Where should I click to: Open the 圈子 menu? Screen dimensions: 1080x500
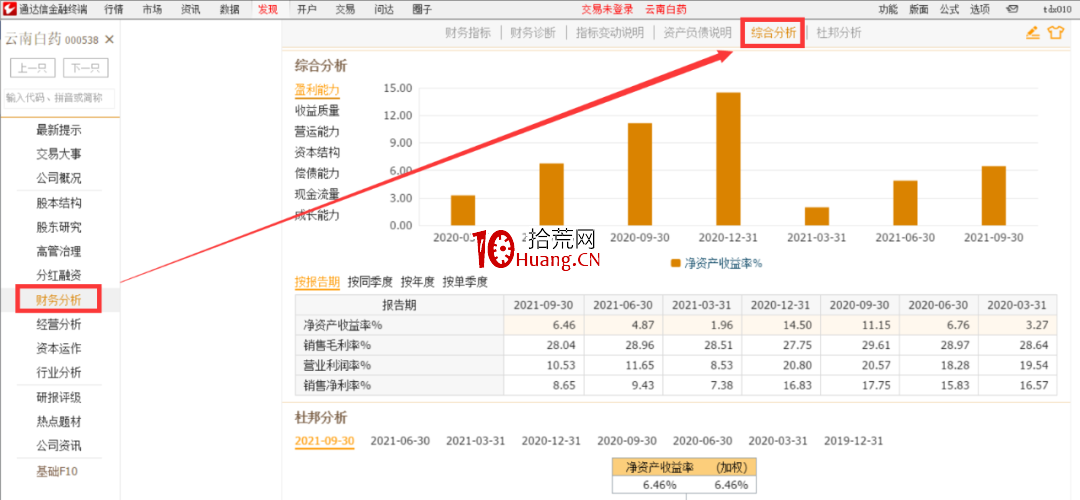(422, 10)
